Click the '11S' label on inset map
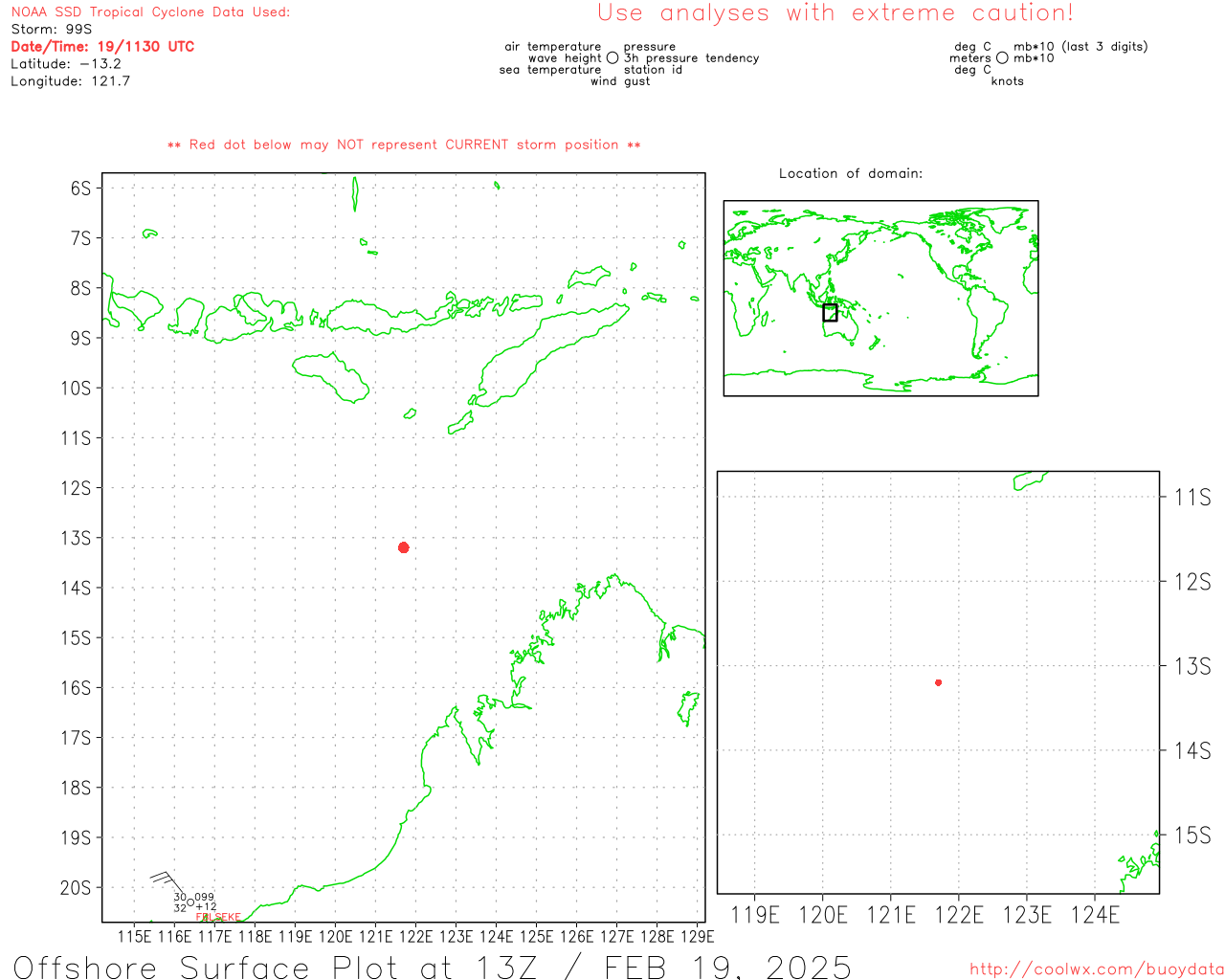1225x980 pixels. [x=1192, y=497]
